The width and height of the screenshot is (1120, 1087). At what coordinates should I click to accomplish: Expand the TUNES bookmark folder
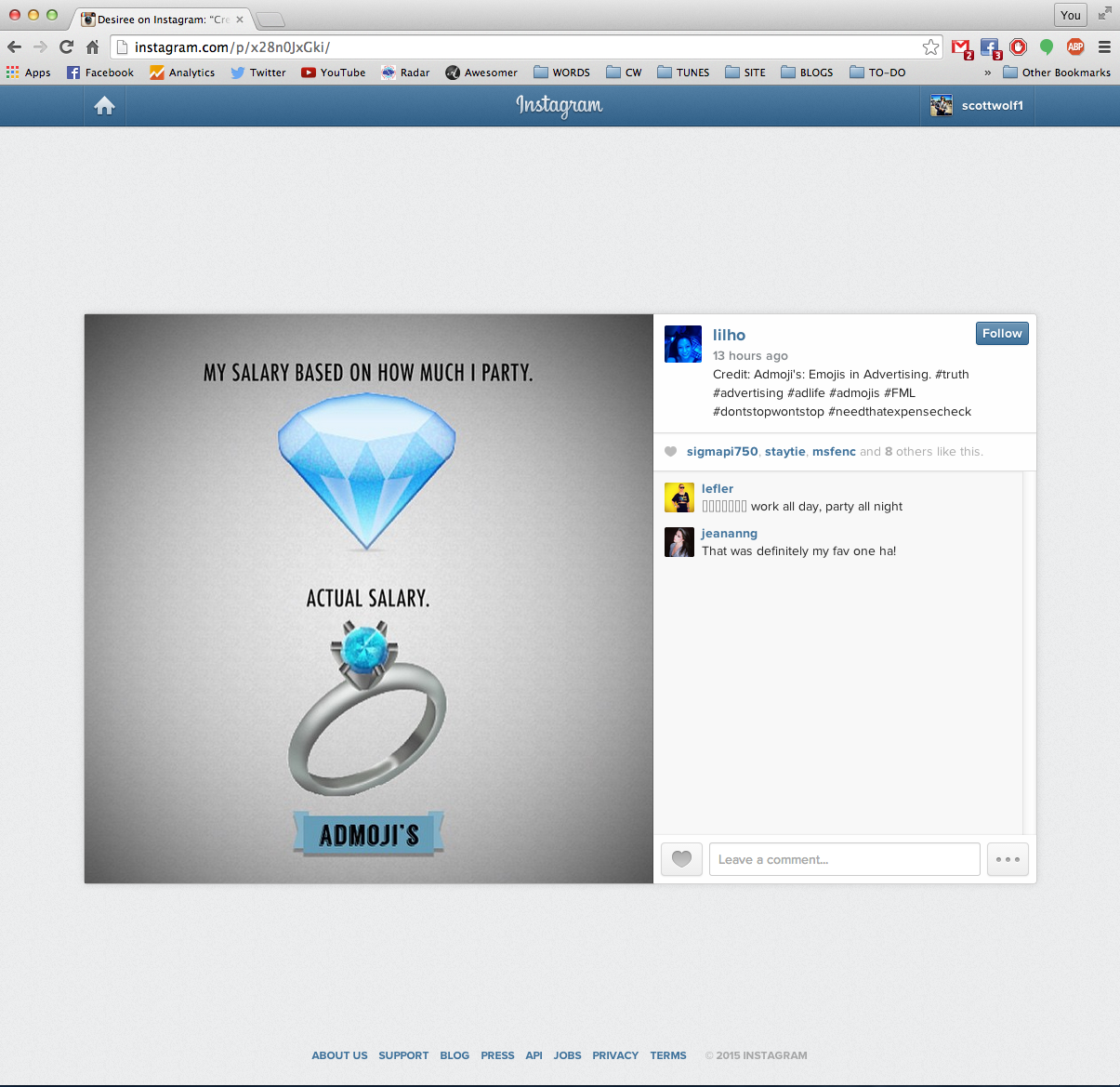pos(683,73)
